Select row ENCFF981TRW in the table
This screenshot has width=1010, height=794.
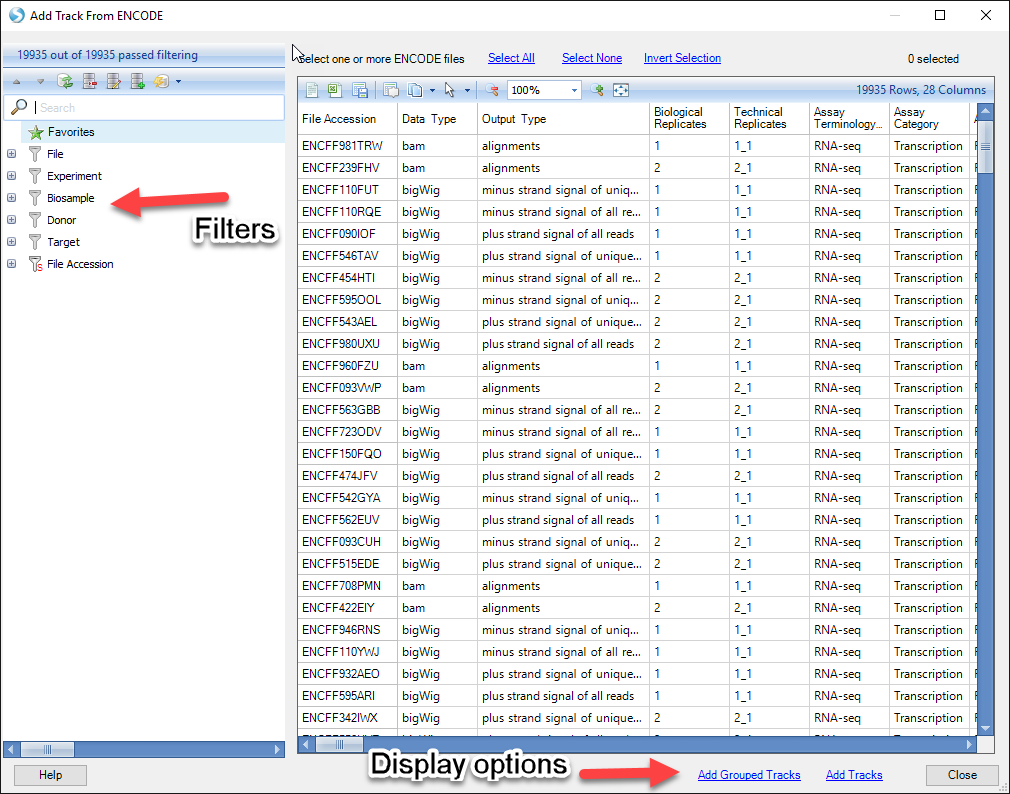(636, 146)
